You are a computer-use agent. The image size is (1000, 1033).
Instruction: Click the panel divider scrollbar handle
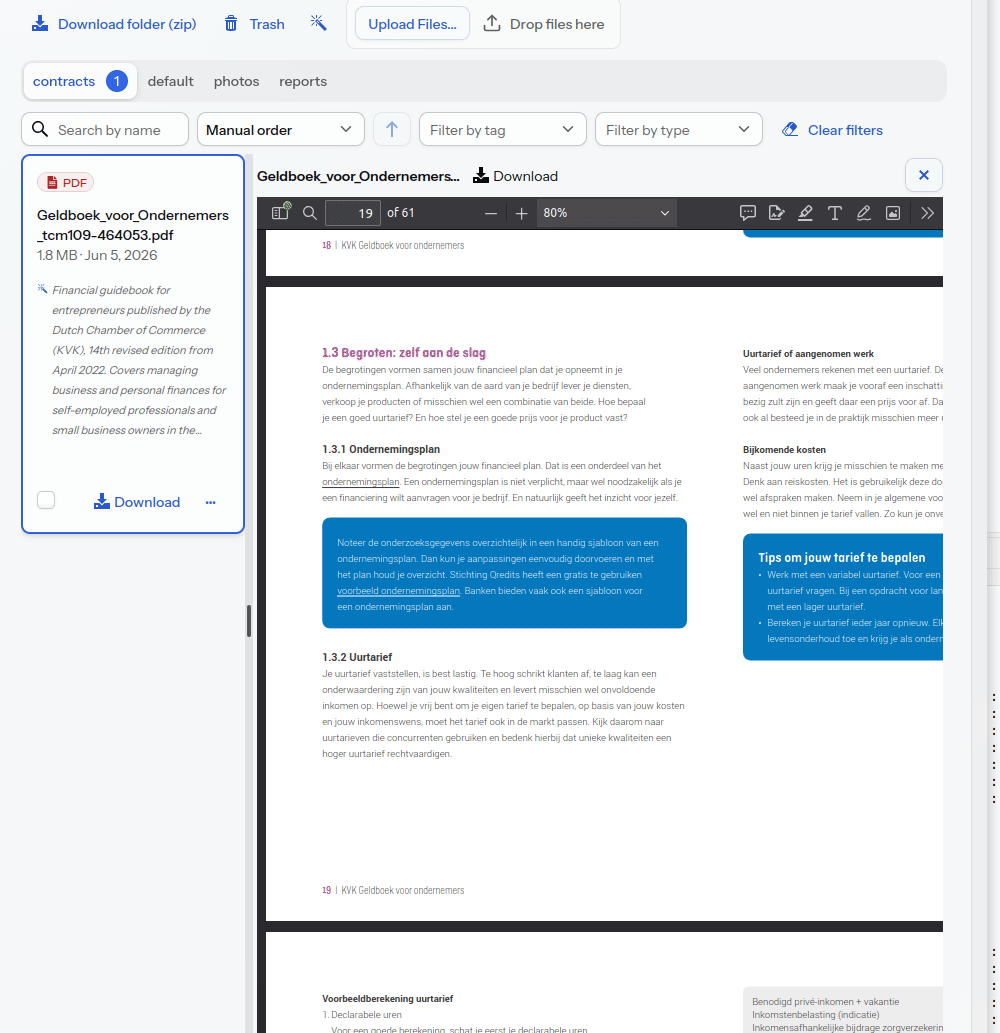[x=249, y=621]
